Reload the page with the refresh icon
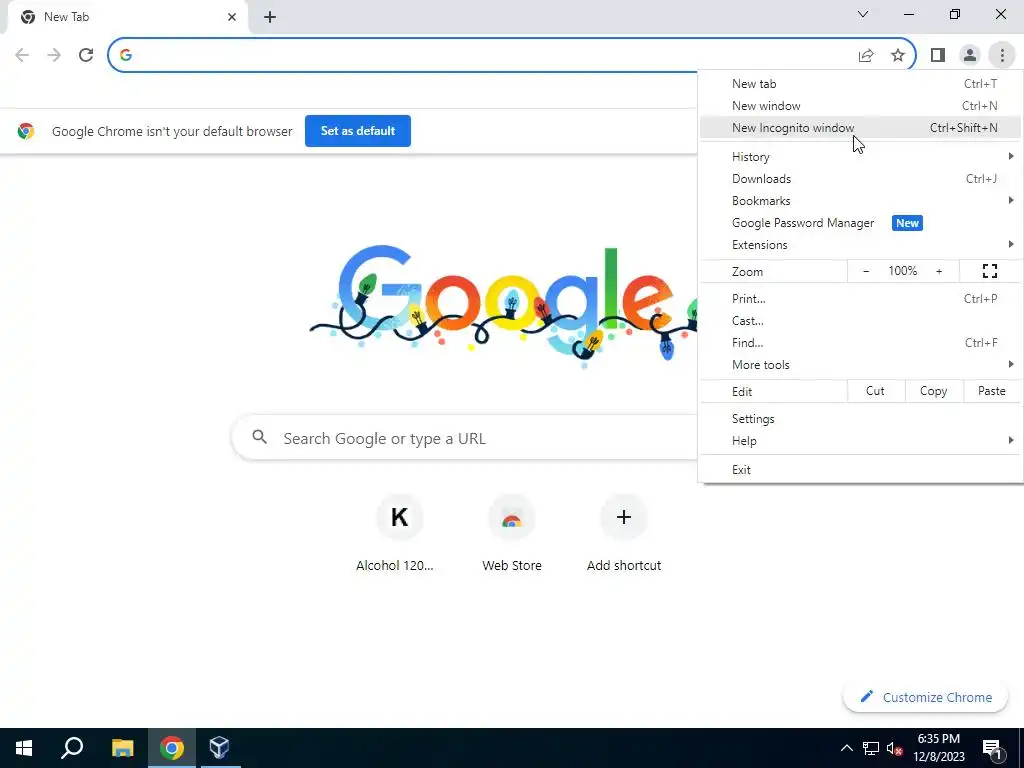 (x=86, y=55)
